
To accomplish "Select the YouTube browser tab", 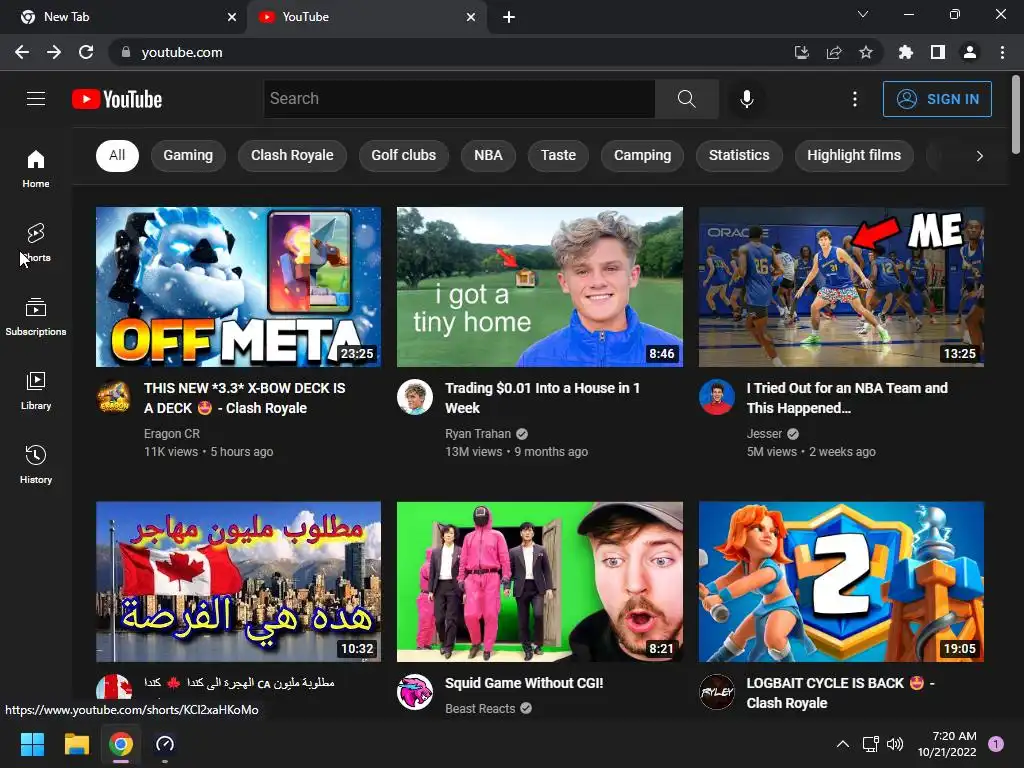I will (x=366, y=17).
